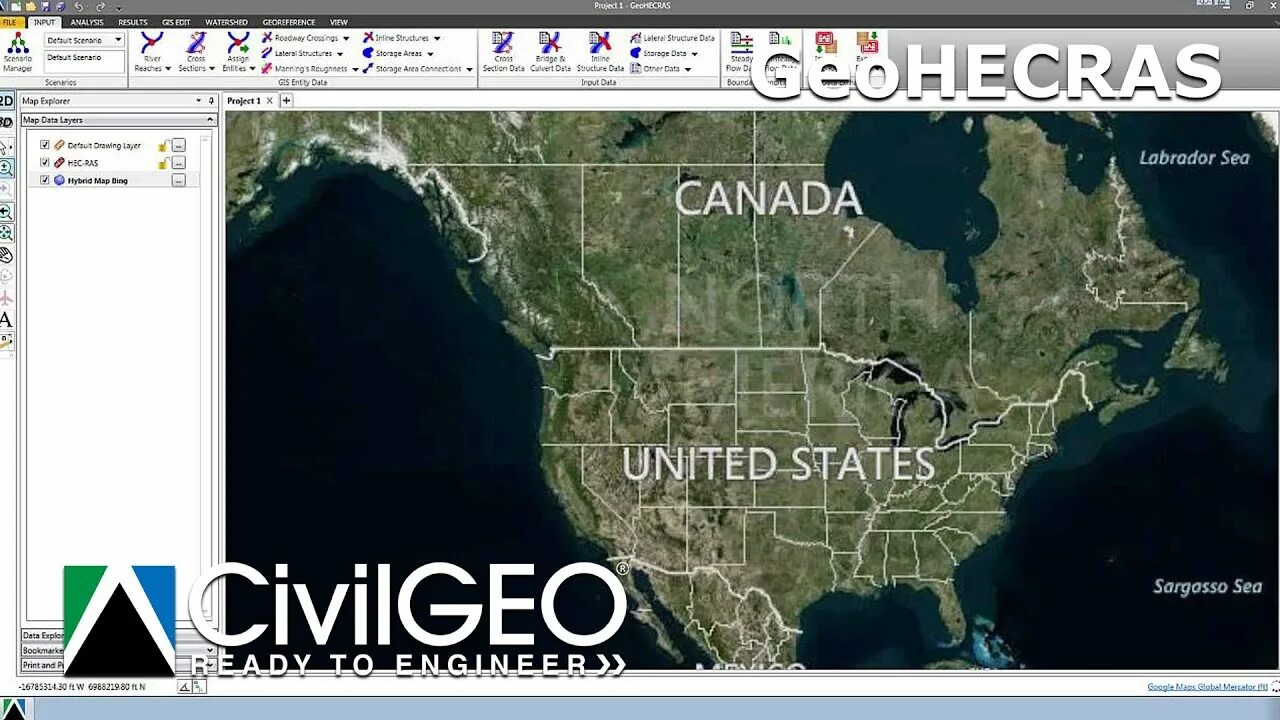Open Steady Flow Data

click(x=741, y=53)
